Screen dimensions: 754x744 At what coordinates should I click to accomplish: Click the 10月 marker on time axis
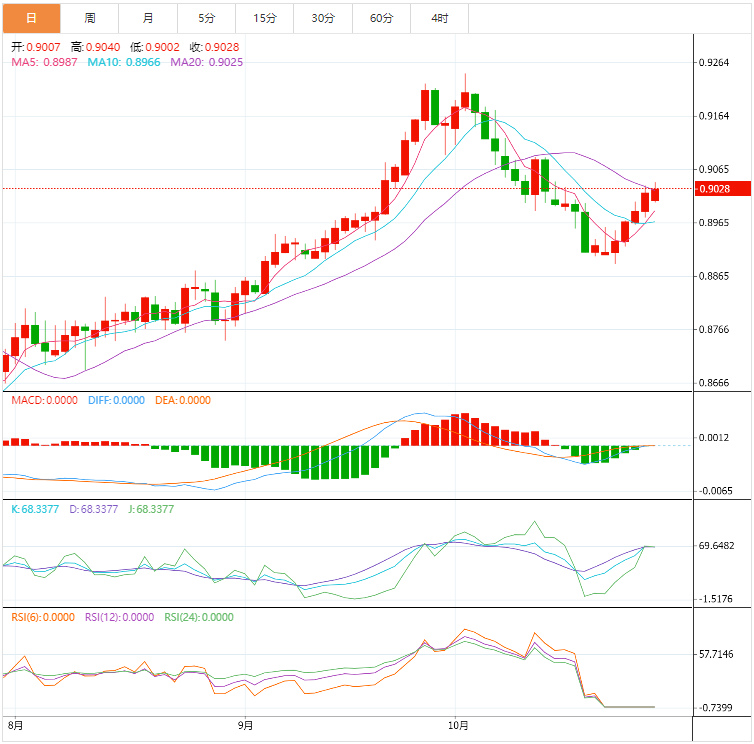(x=457, y=724)
